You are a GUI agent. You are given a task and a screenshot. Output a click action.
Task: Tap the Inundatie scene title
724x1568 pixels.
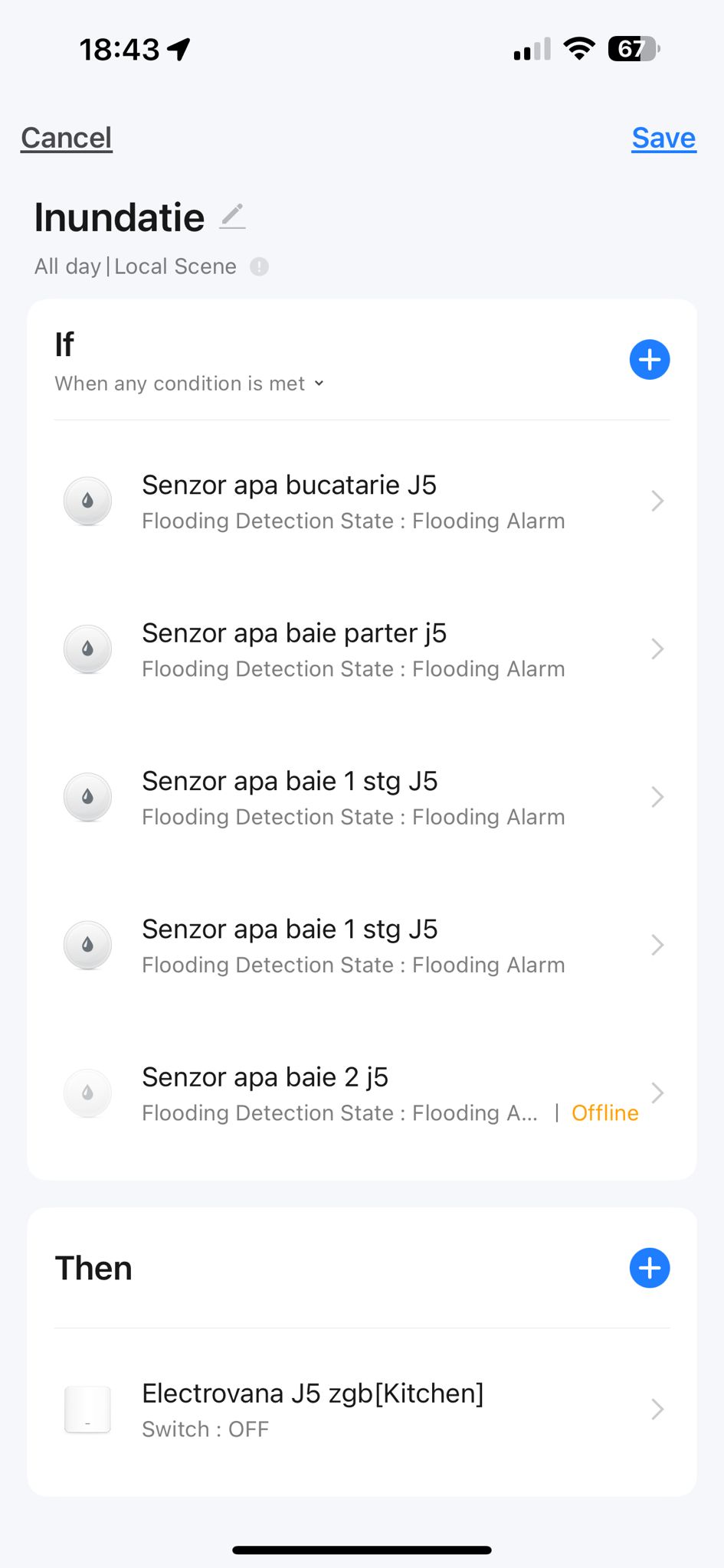[x=120, y=217]
